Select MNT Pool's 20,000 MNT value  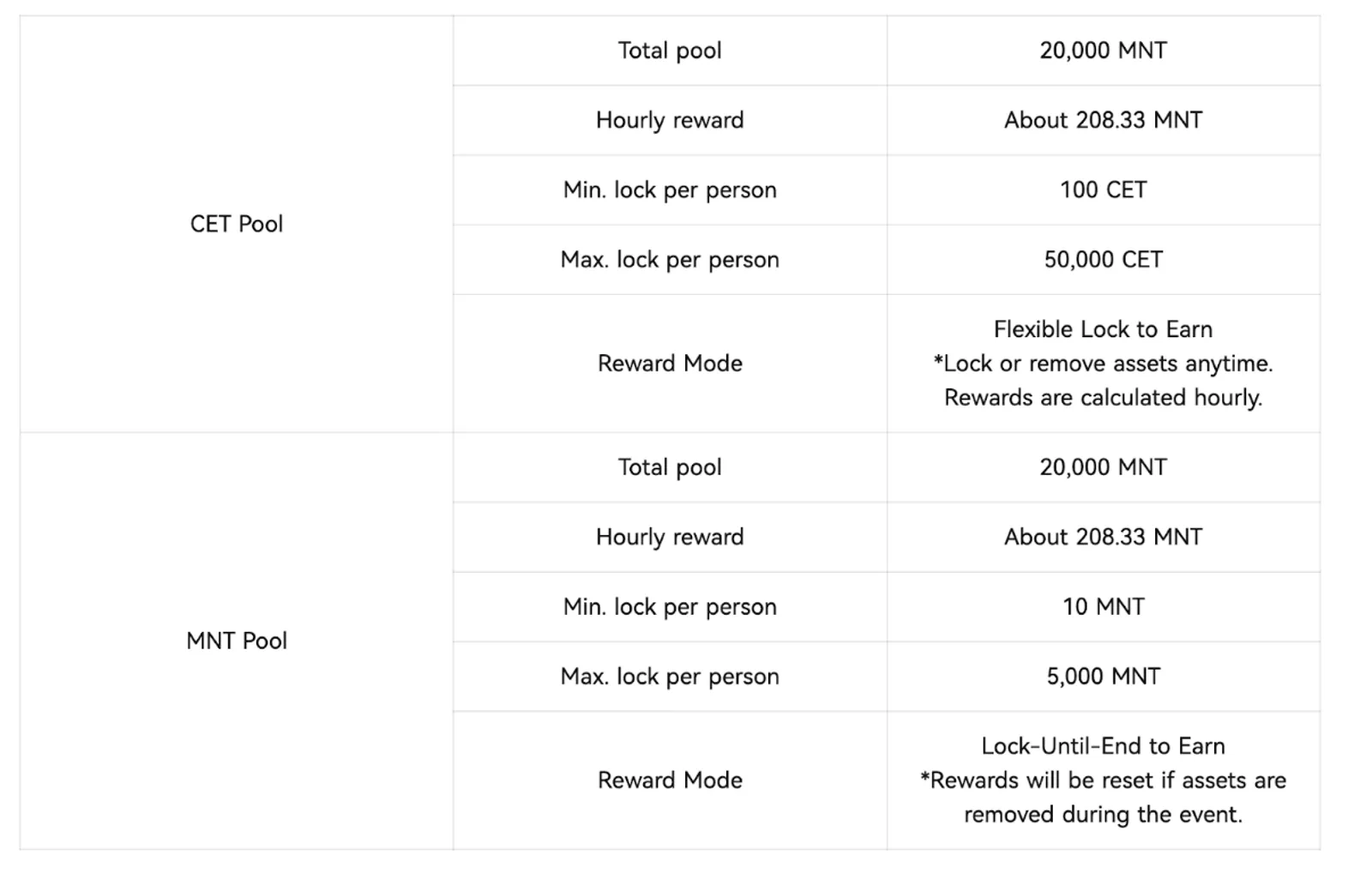coord(1104,467)
